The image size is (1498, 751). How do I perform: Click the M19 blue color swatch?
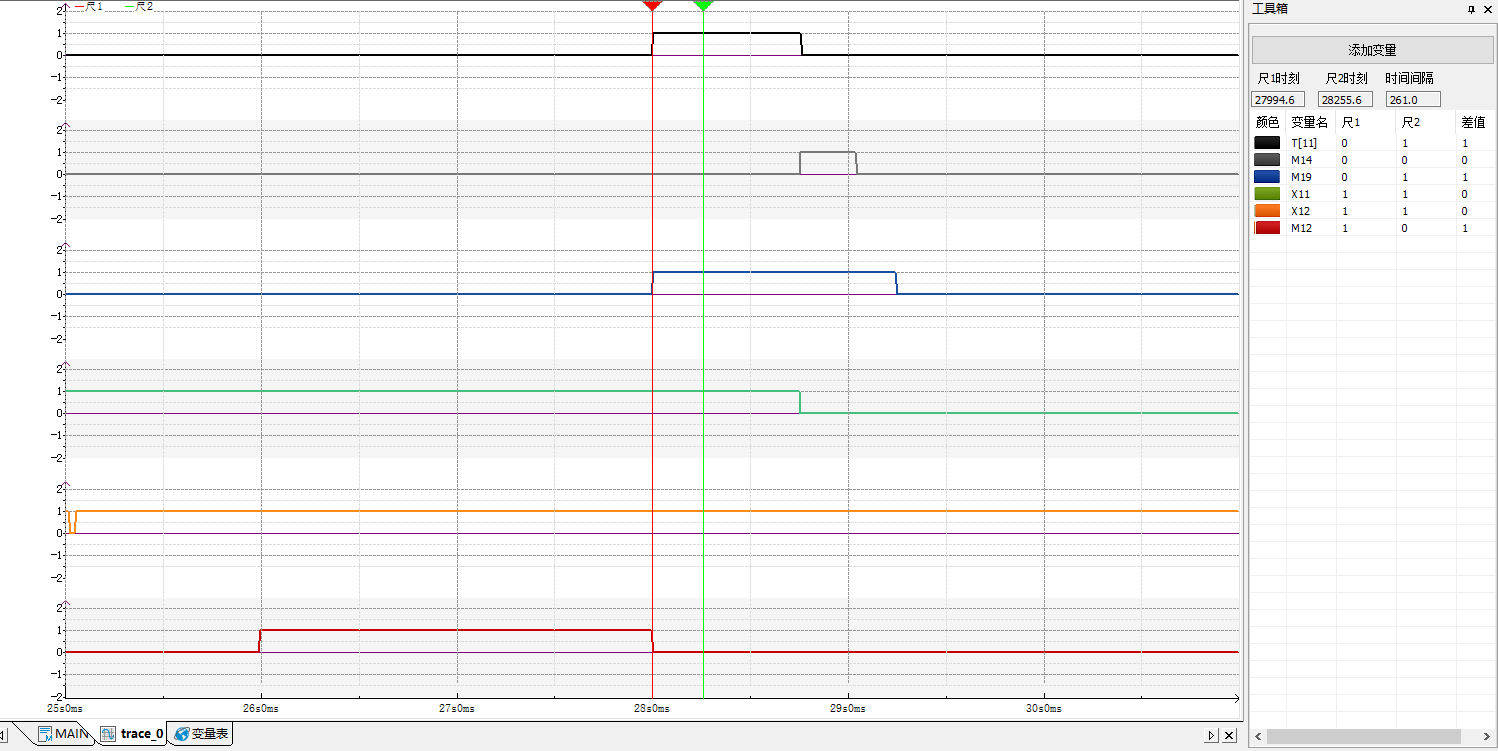(1267, 177)
